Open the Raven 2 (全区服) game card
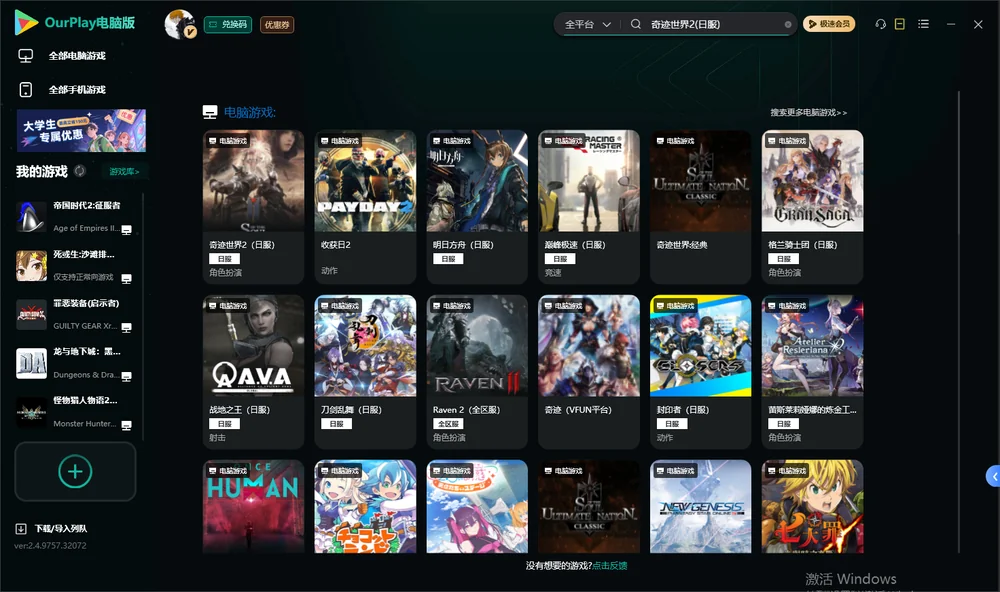Image resolution: width=1000 pixels, height=592 pixels. pyautogui.click(x=477, y=371)
